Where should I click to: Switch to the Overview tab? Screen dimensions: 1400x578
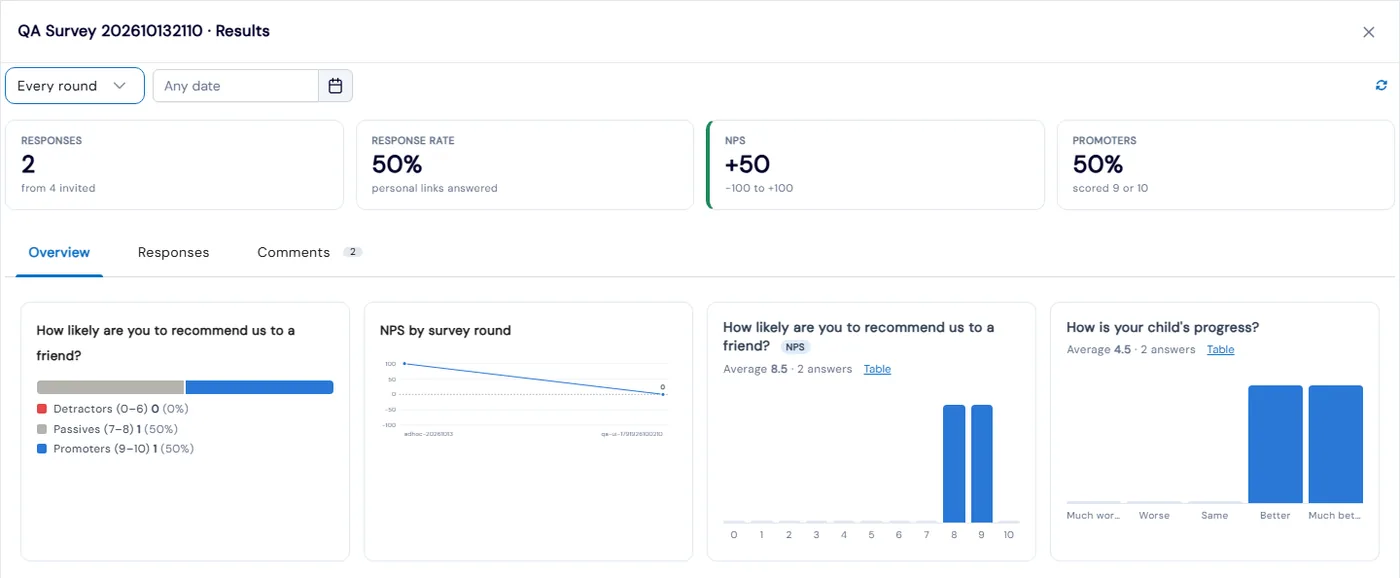(59, 252)
